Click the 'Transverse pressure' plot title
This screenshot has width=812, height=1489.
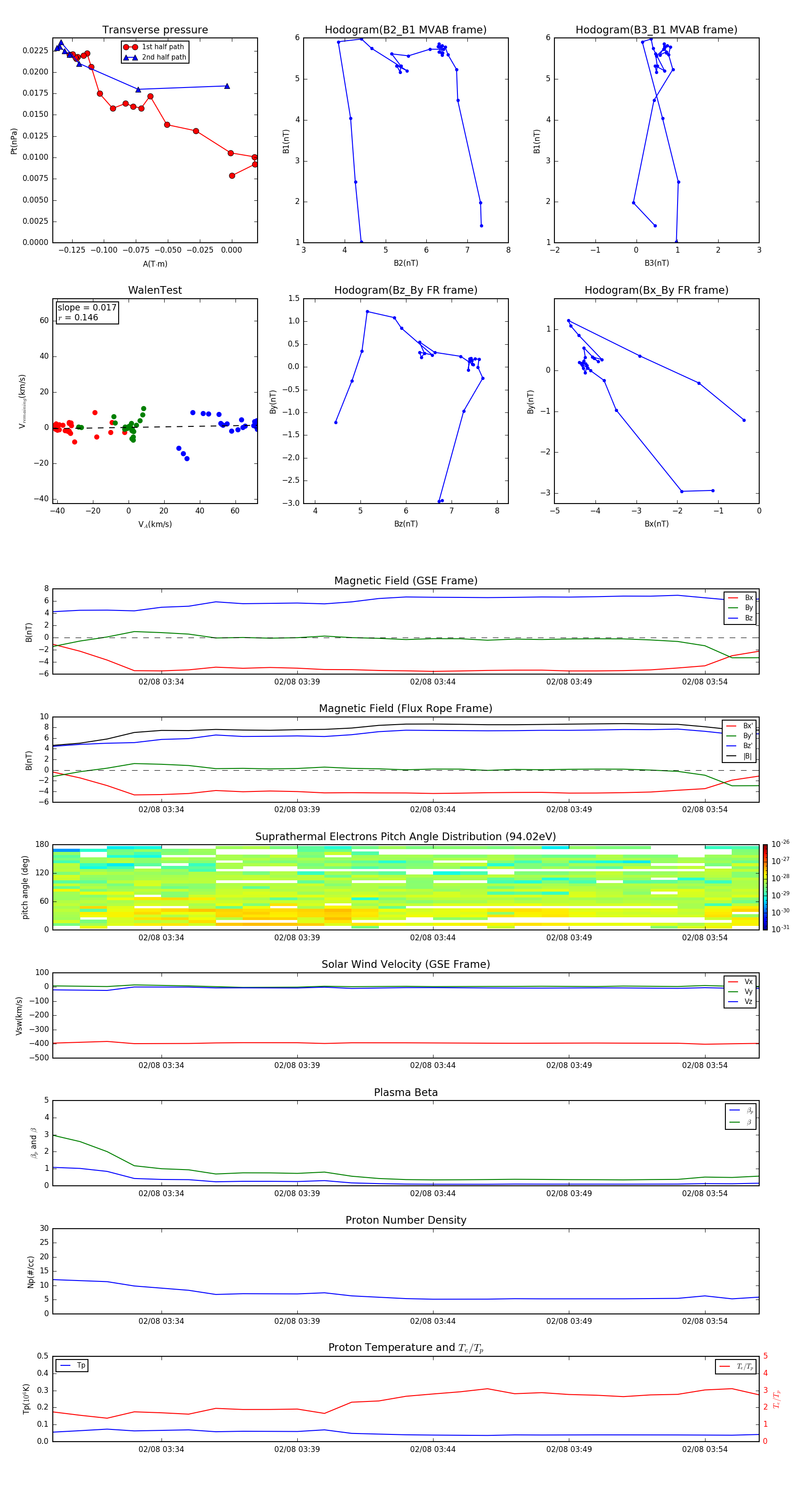155,30
